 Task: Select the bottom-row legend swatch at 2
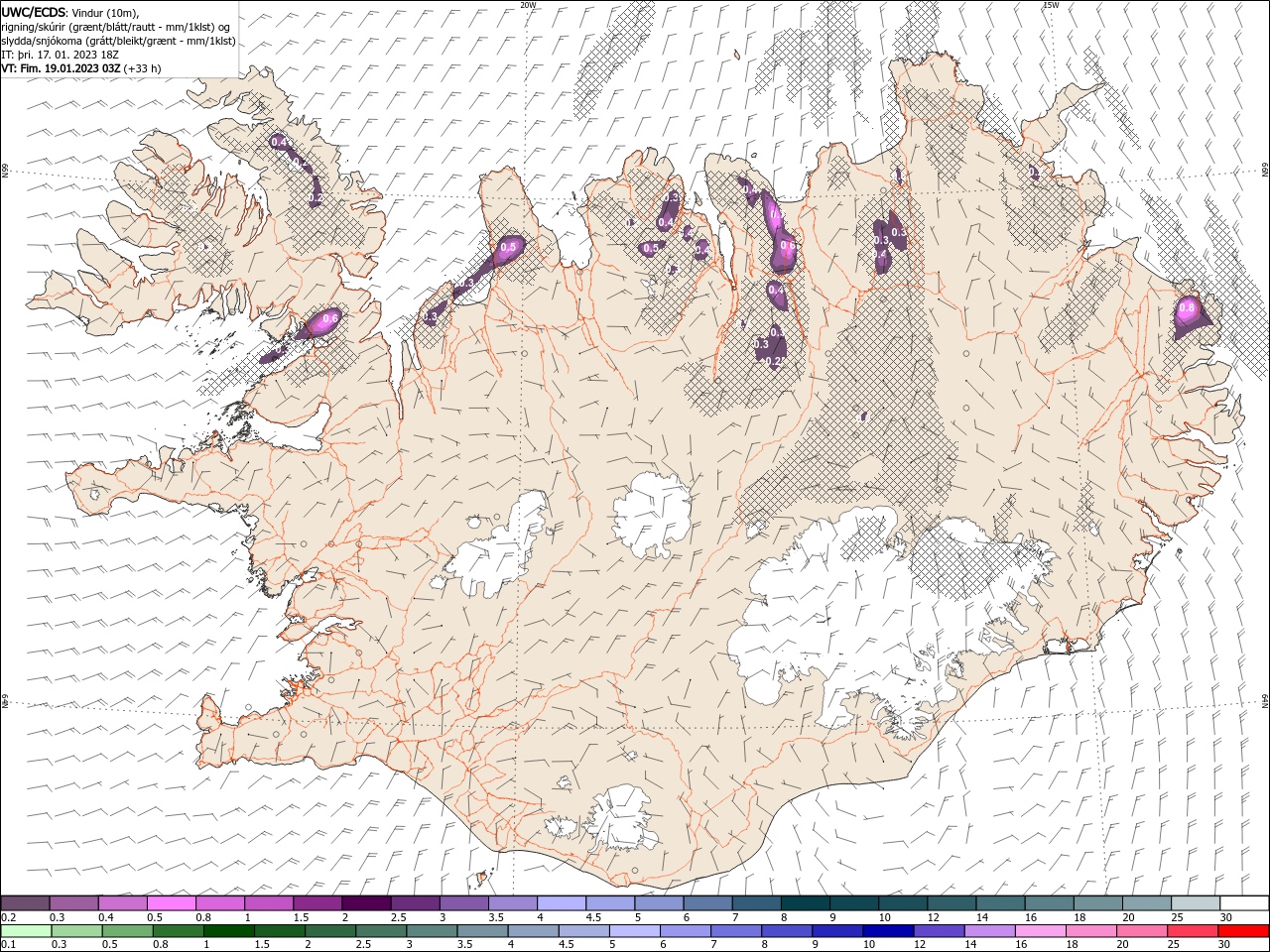330,931
